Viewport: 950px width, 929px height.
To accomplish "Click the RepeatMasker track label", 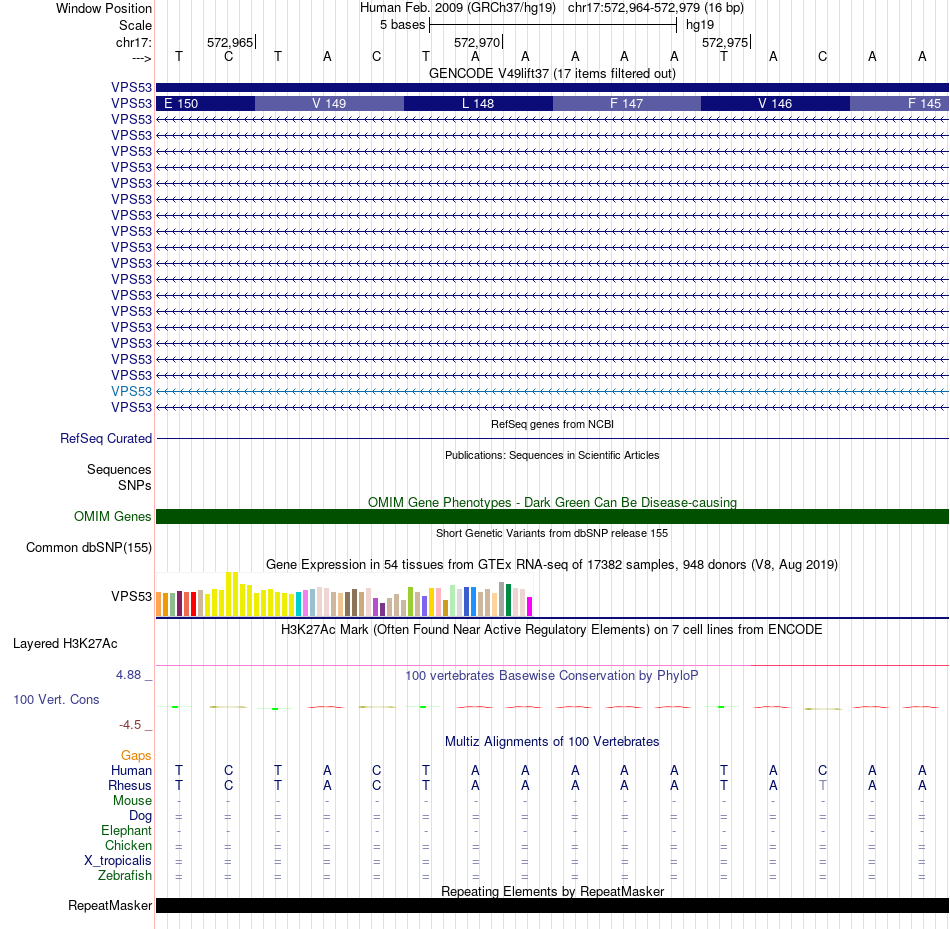I will (x=110, y=906).
